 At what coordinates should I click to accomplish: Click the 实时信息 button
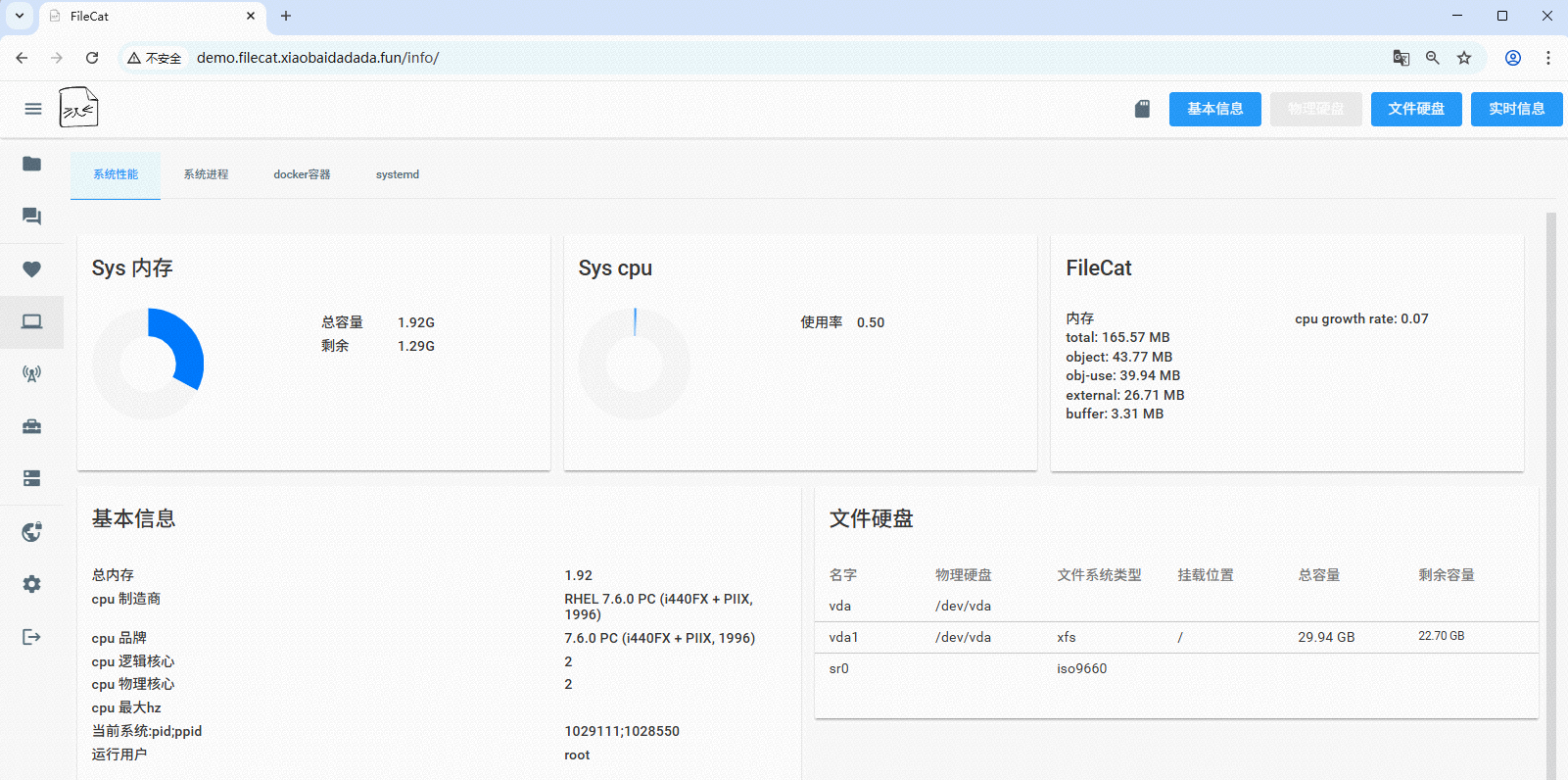tap(1517, 109)
